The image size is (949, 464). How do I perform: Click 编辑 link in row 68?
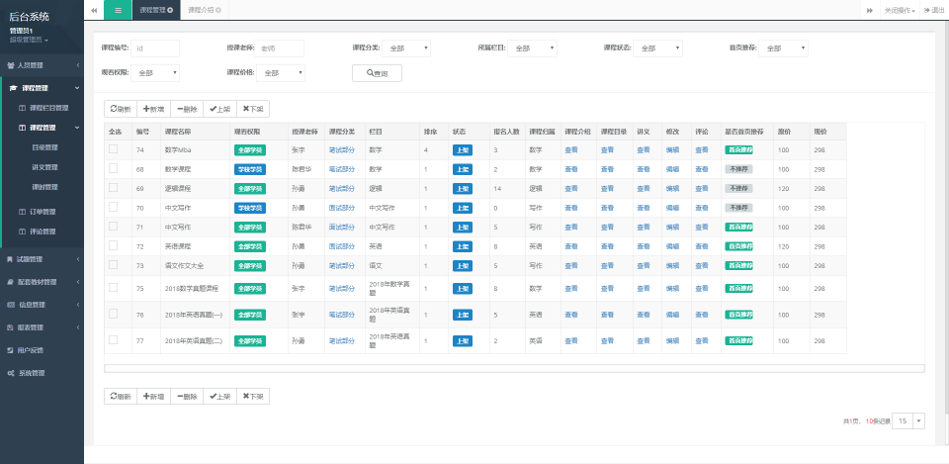672,169
